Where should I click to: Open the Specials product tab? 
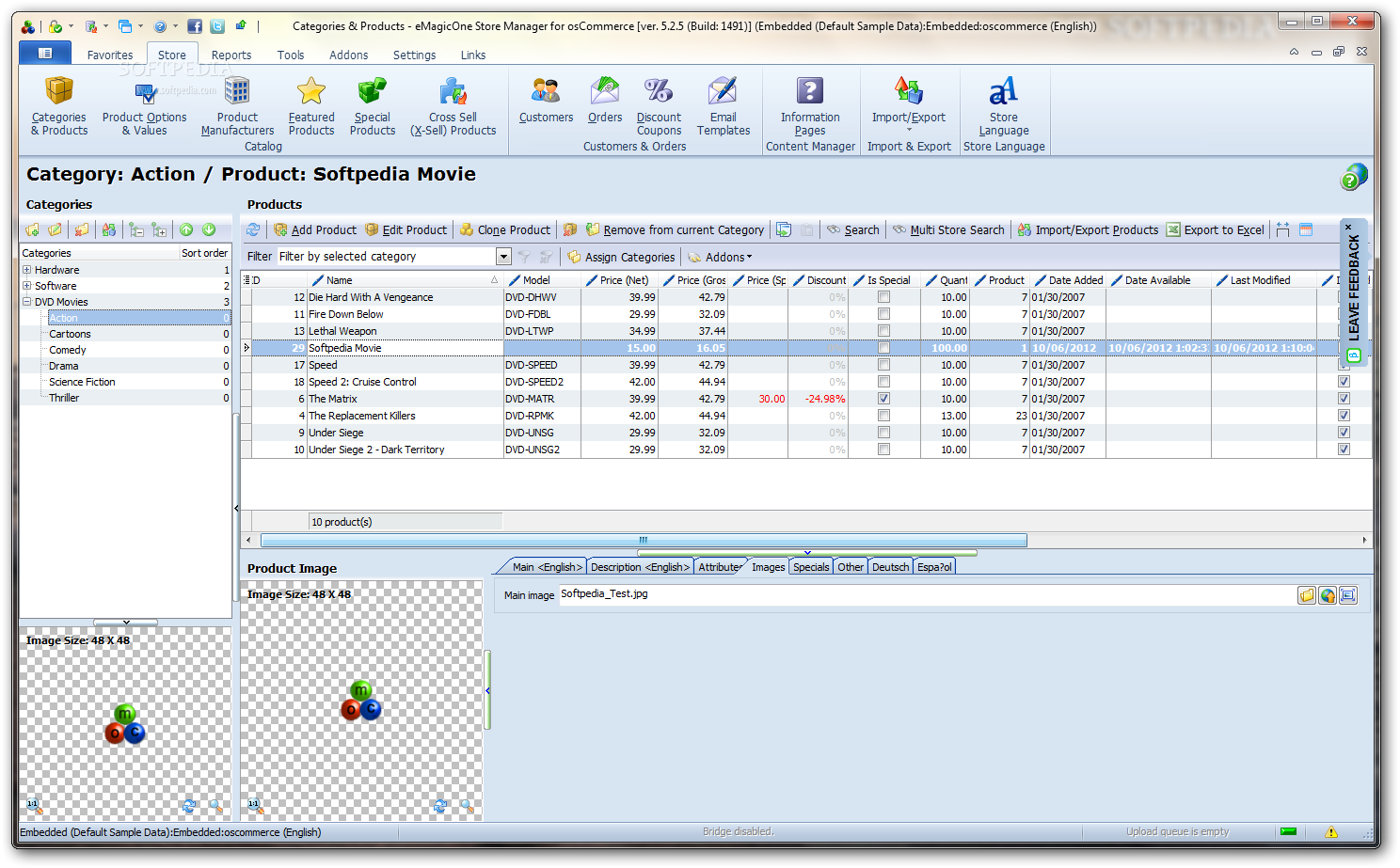[x=811, y=567]
